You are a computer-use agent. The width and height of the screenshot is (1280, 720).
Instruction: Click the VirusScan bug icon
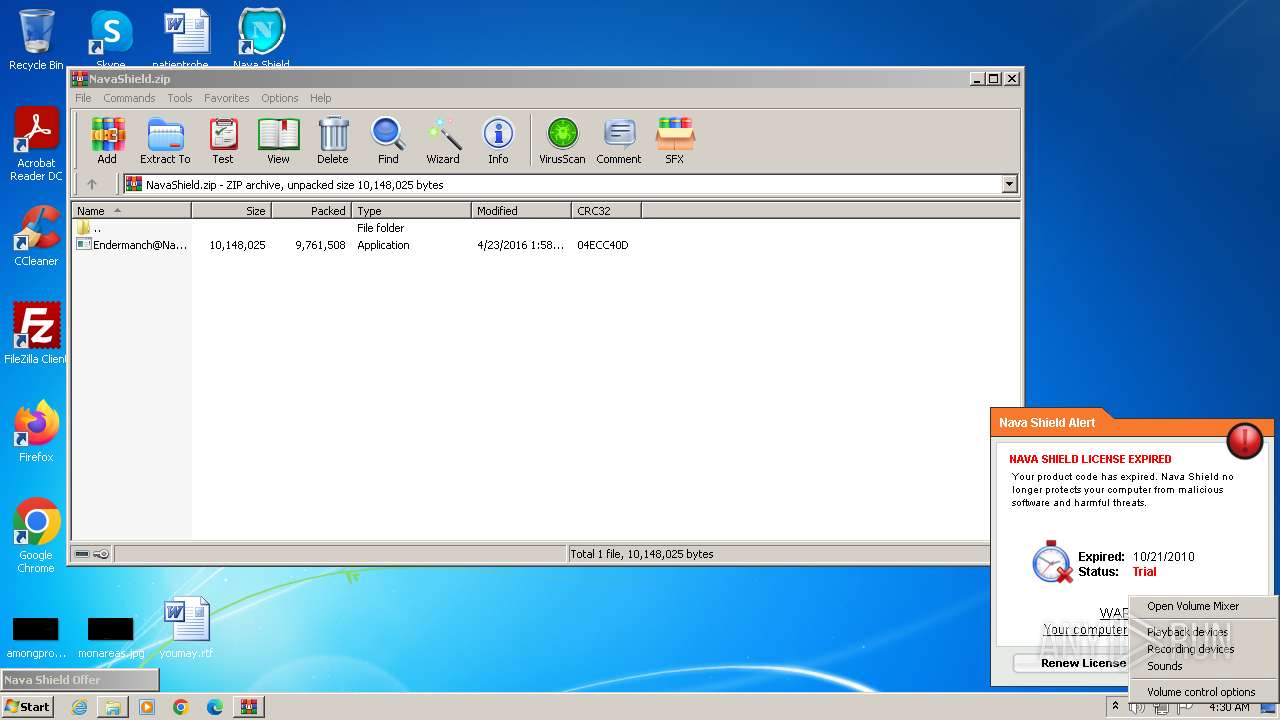point(562,140)
